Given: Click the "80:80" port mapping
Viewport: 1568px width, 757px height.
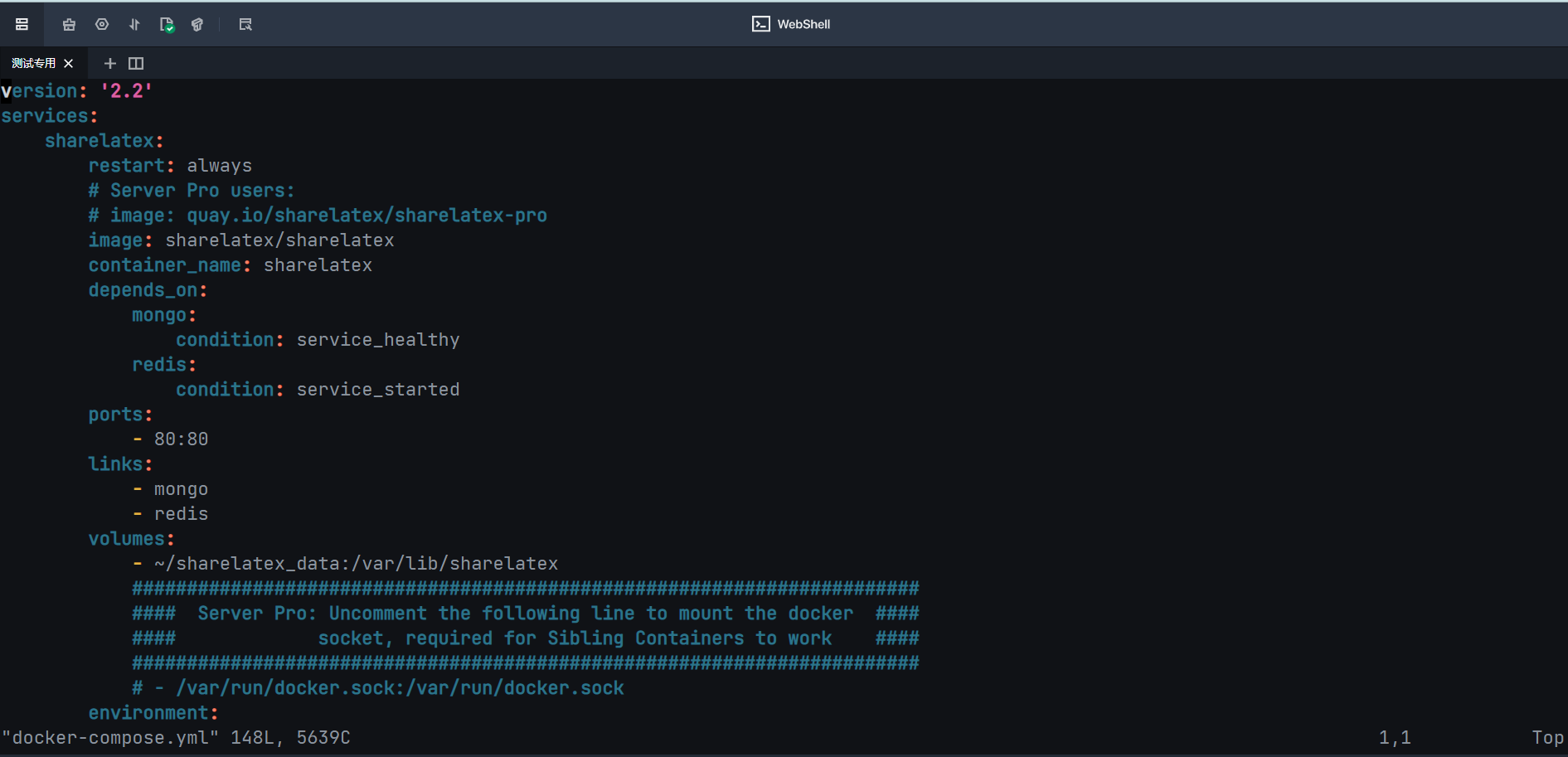Looking at the screenshot, I should point(181,439).
